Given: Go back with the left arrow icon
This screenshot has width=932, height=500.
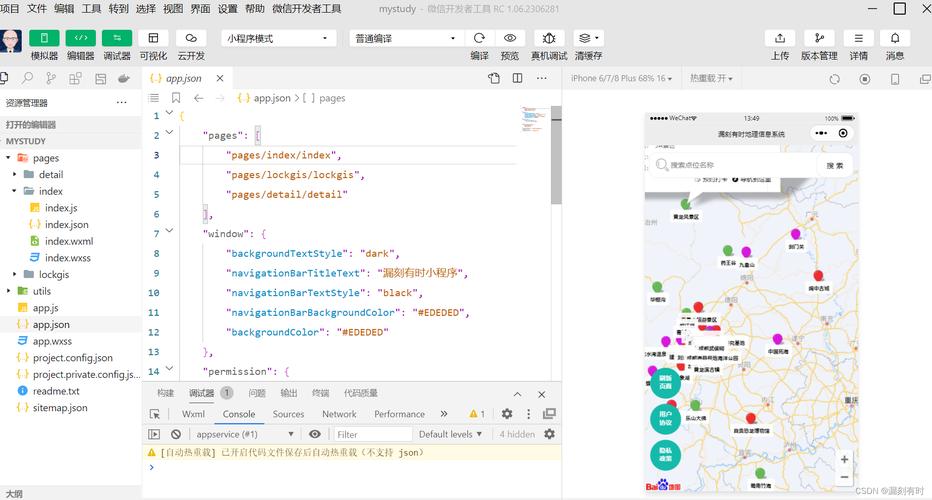Looking at the screenshot, I should click(x=199, y=98).
